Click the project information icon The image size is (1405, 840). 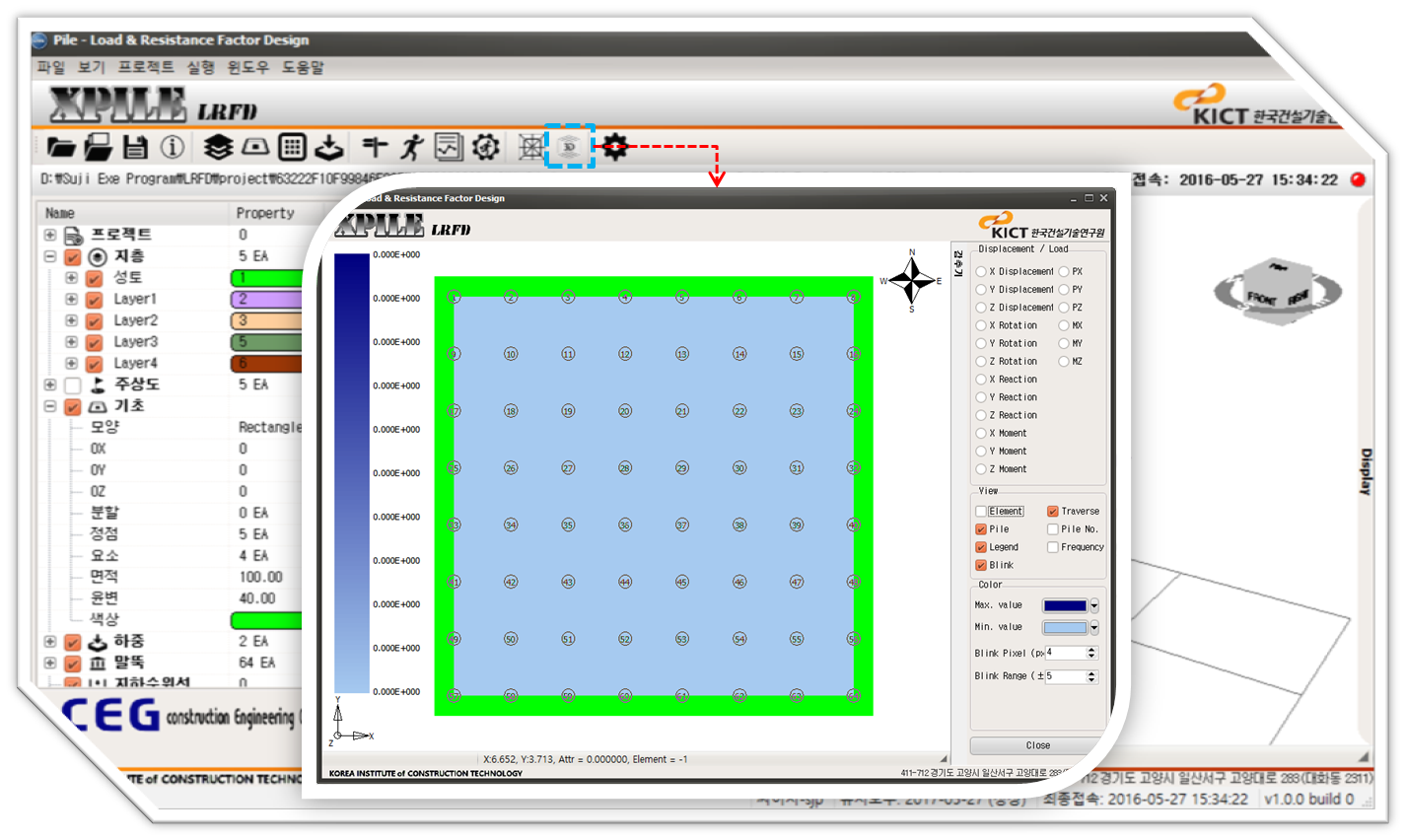(173, 148)
